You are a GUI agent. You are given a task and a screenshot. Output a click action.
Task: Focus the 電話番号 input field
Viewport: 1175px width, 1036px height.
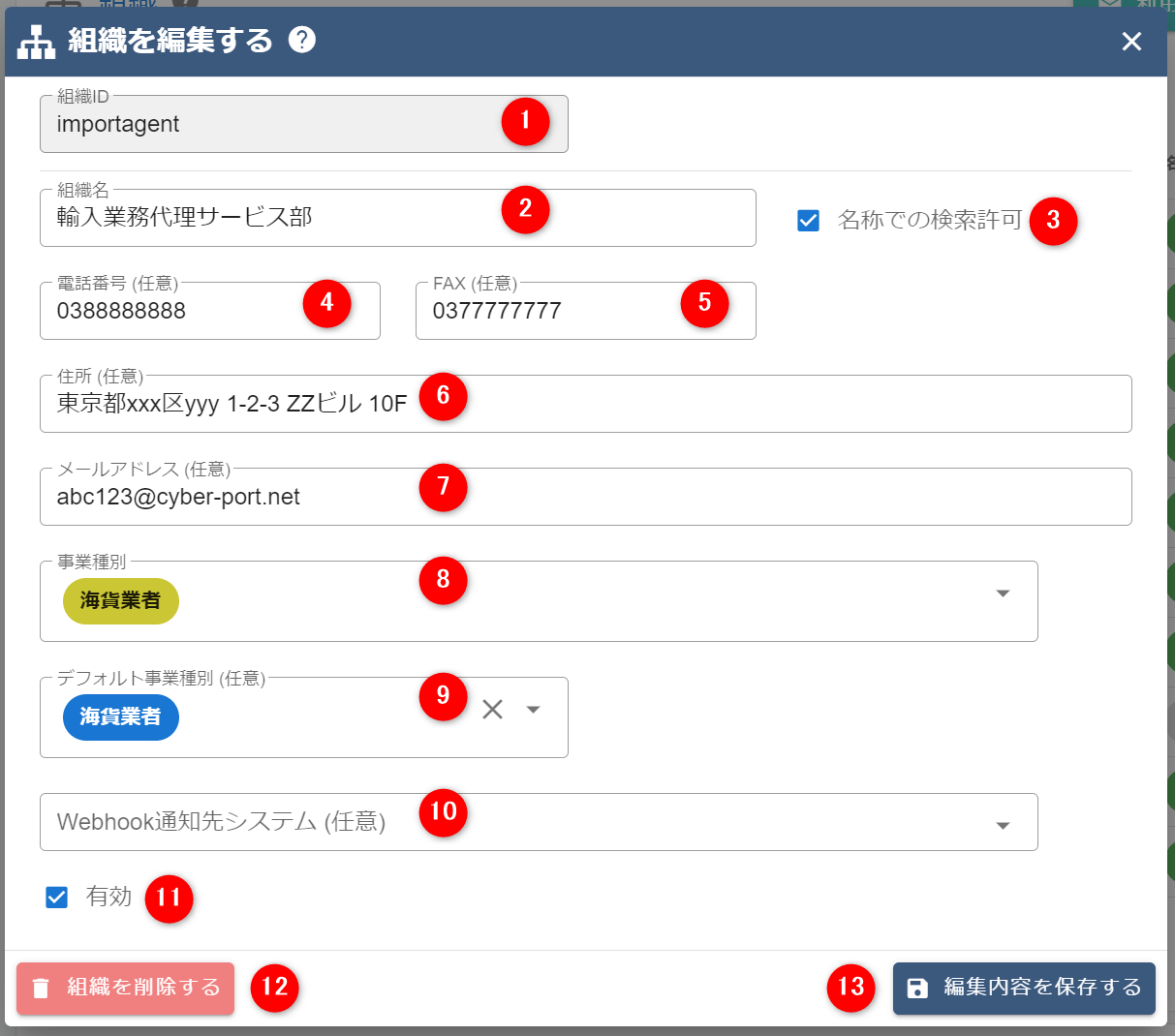[174, 311]
